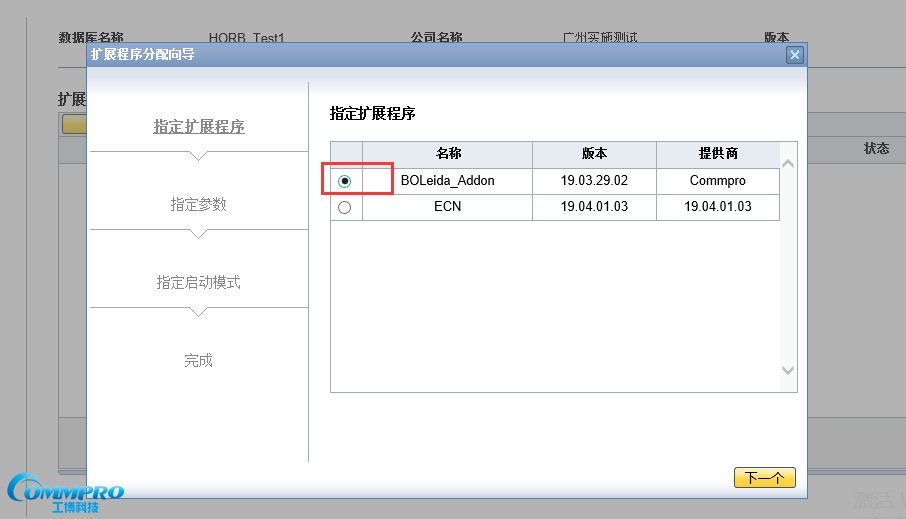This screenshot has height=519, width=906.
Task: Open the 指定参数 wizard step
Action: point(199,204)
